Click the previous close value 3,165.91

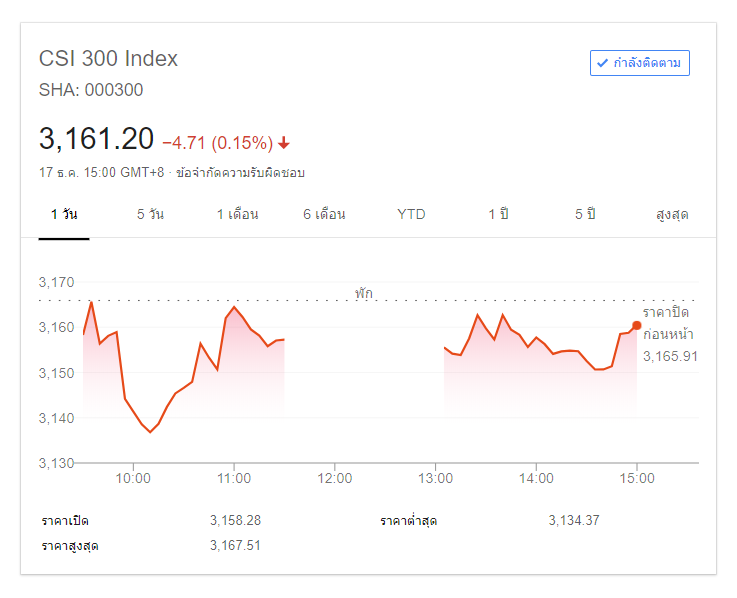coord(670,356)
